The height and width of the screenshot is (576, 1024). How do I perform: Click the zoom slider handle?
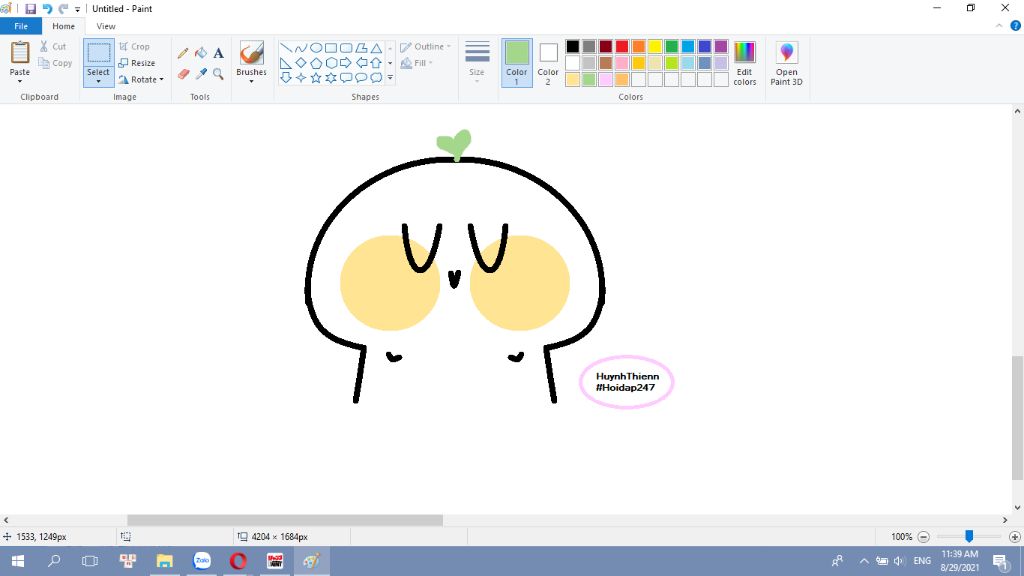coord(969,536)
